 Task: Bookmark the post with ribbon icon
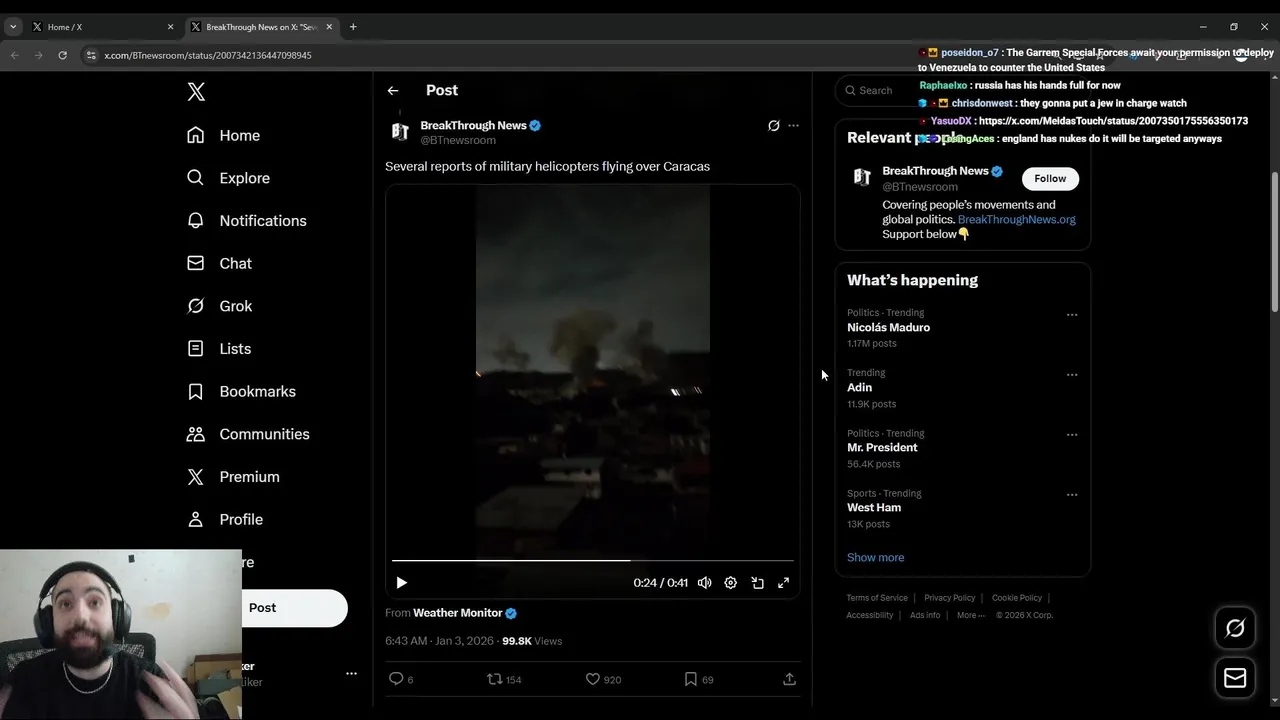690,679
